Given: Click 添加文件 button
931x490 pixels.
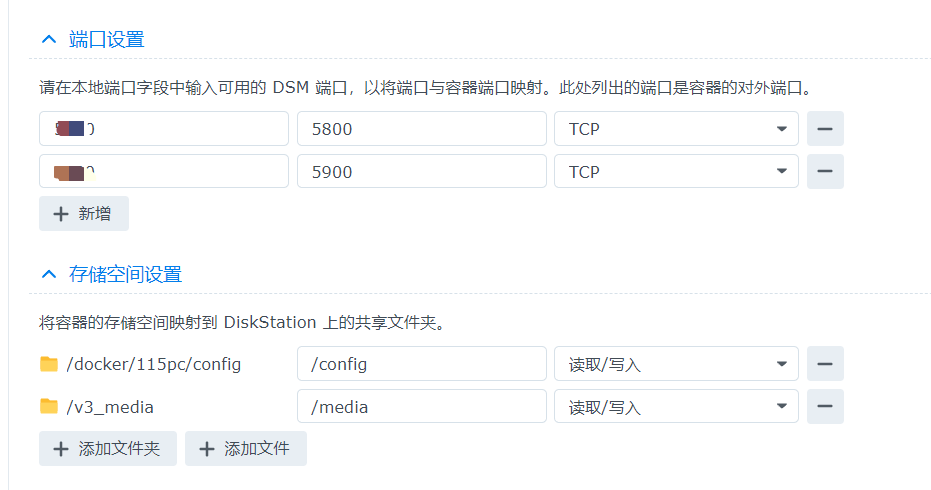Looking at the screenshot, I should pos(246,448).
